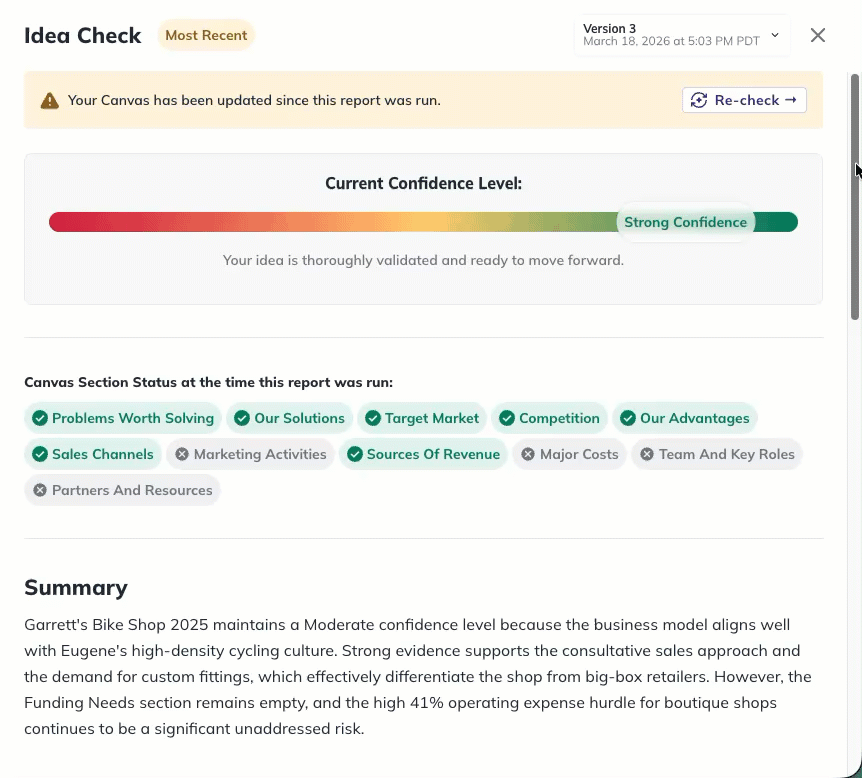Viewport: 862px width, 778px height.
Task: Click the warning triangle in the update banner
Action: (x=47, y=100)
